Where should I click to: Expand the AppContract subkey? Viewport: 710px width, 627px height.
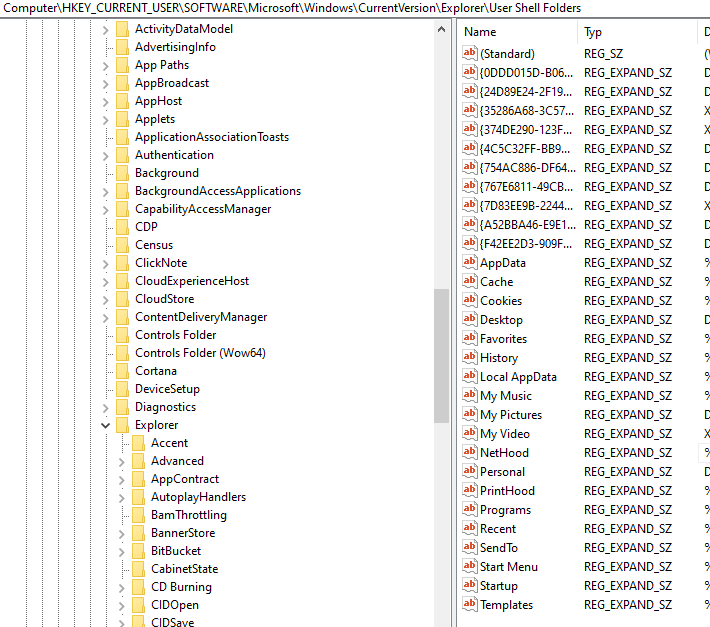122,480
